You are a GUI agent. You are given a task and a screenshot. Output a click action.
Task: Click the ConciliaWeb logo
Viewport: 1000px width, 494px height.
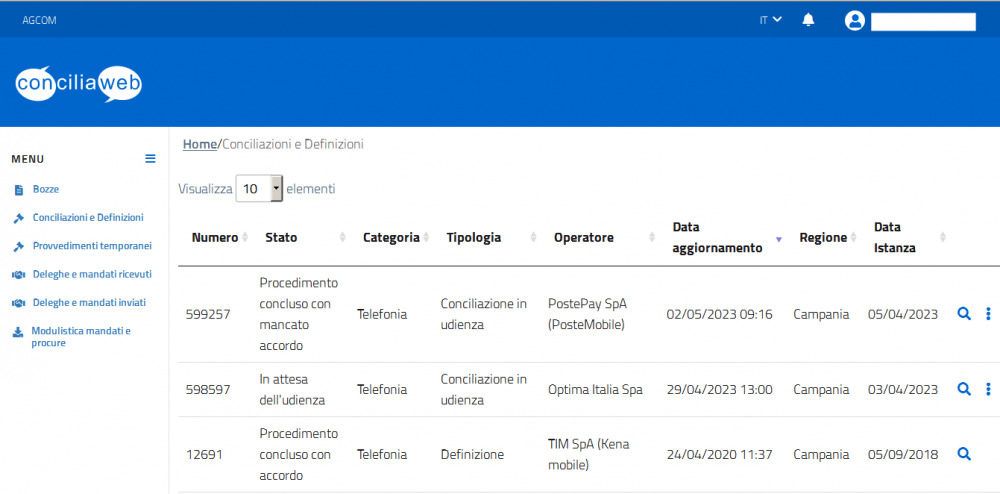point(79,84)
